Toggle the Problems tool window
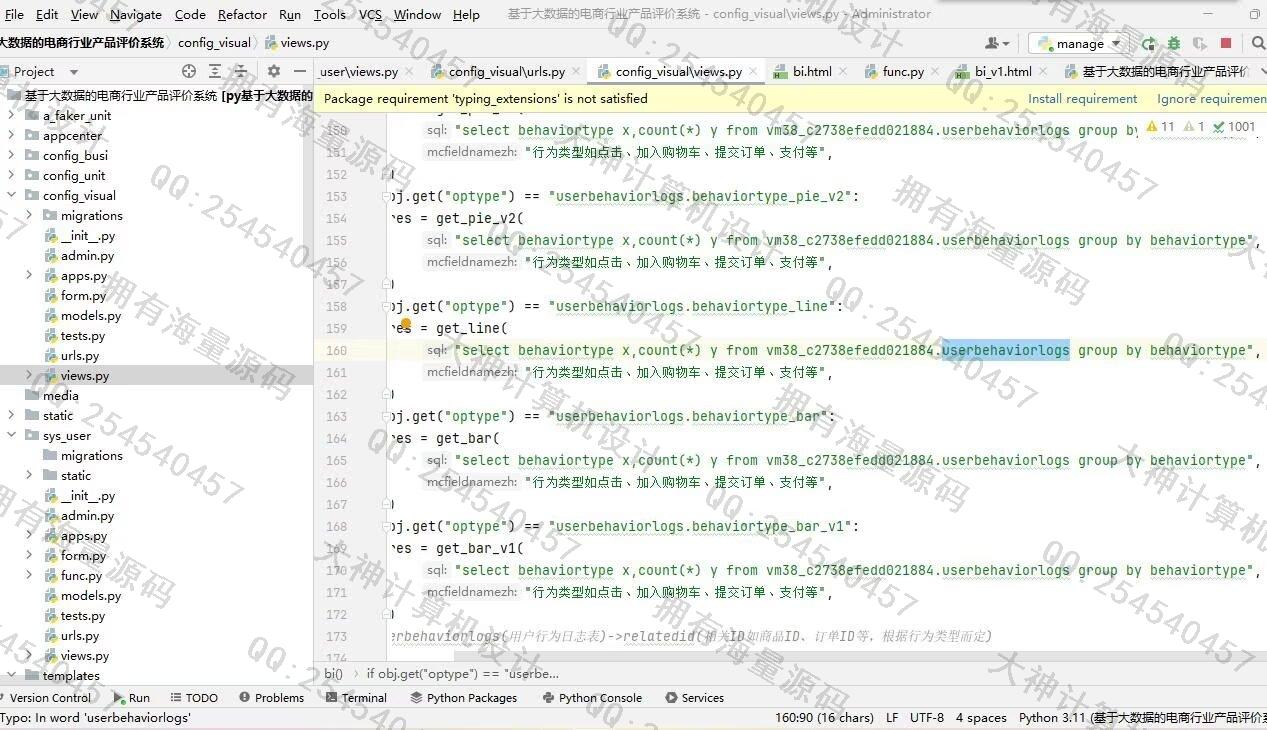 (x=271, y=698)
